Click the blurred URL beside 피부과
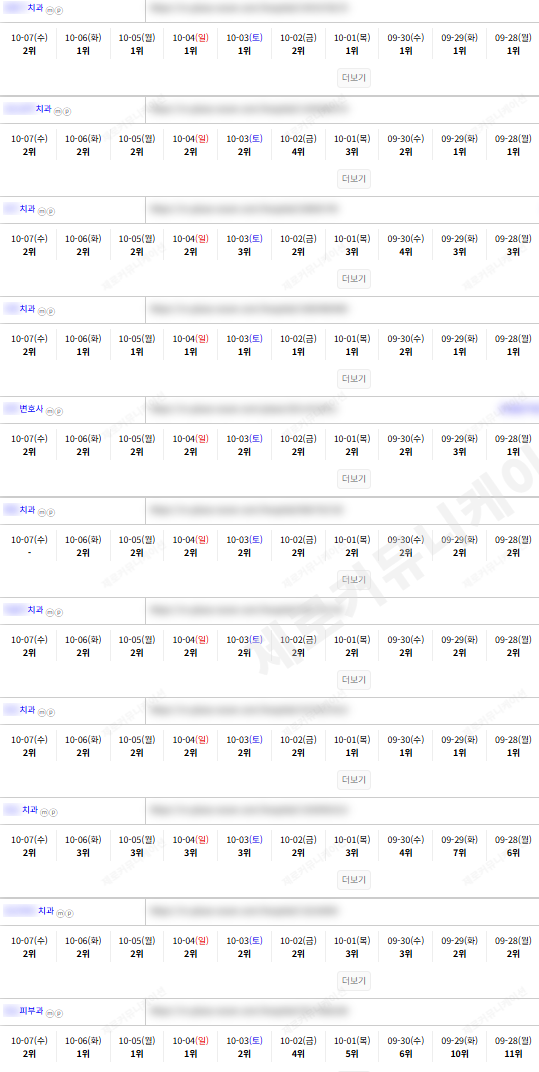539x1072 pixels. (x=250, y=1011)
